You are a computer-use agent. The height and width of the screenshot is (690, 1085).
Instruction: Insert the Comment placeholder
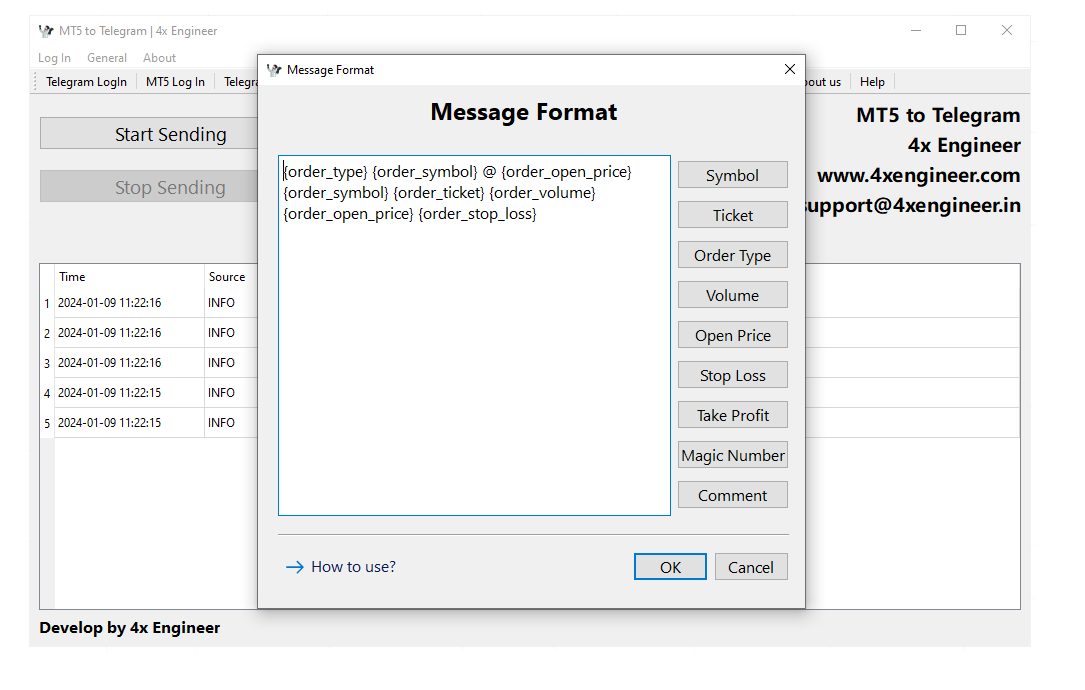(x=732, y=496)
